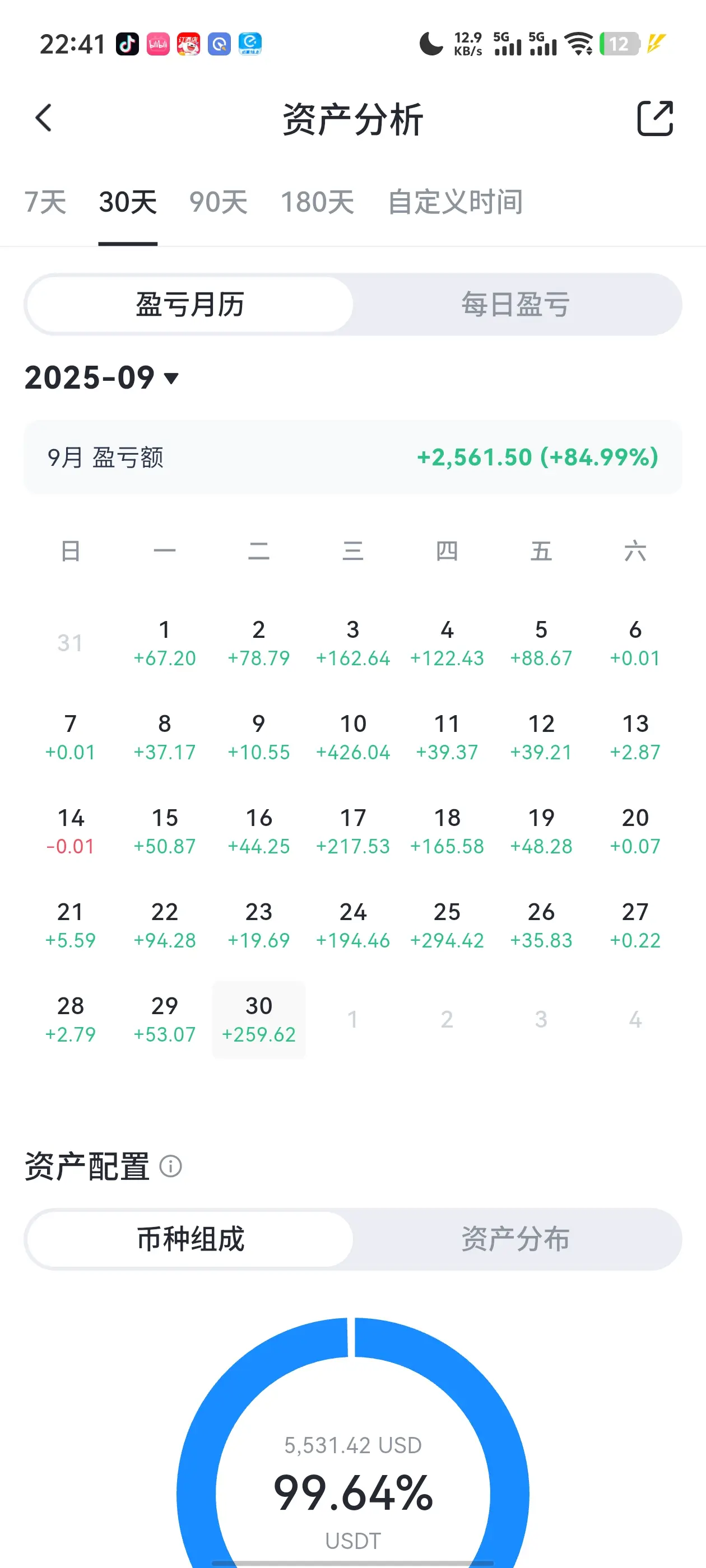The height and width of the screenshot is (1568, 706).
Task: Tap the Bilibili status bar icon
Action: [158, 44]
